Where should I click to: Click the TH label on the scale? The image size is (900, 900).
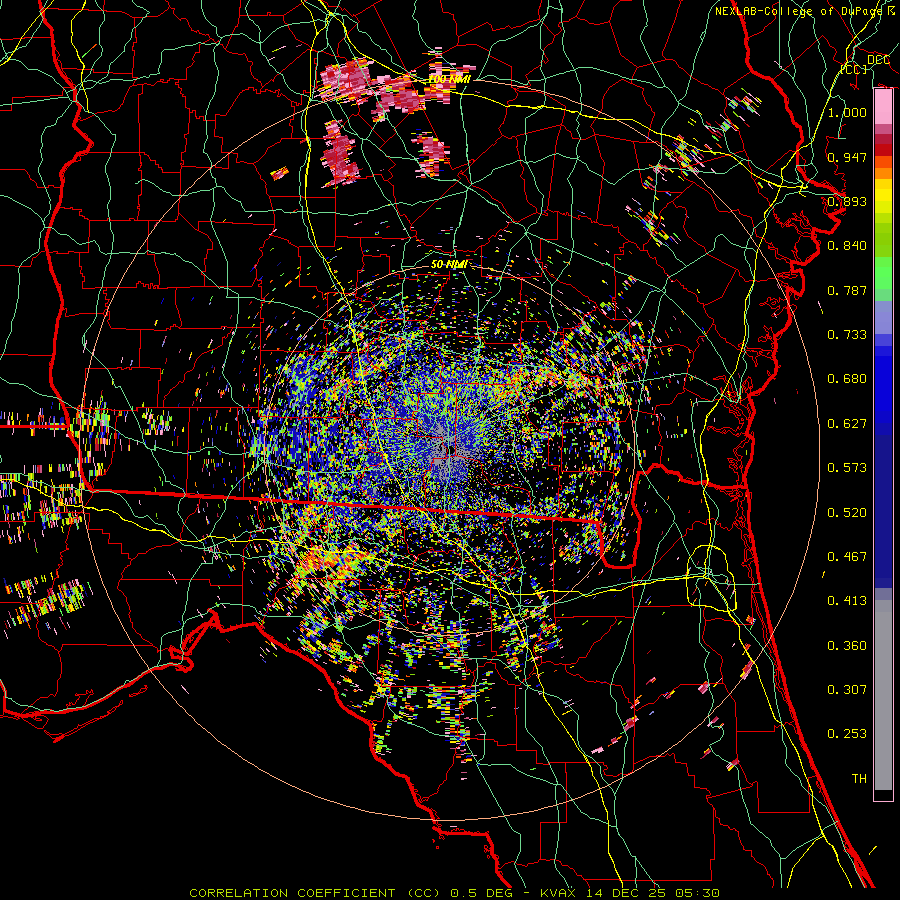tap(859, 779)
